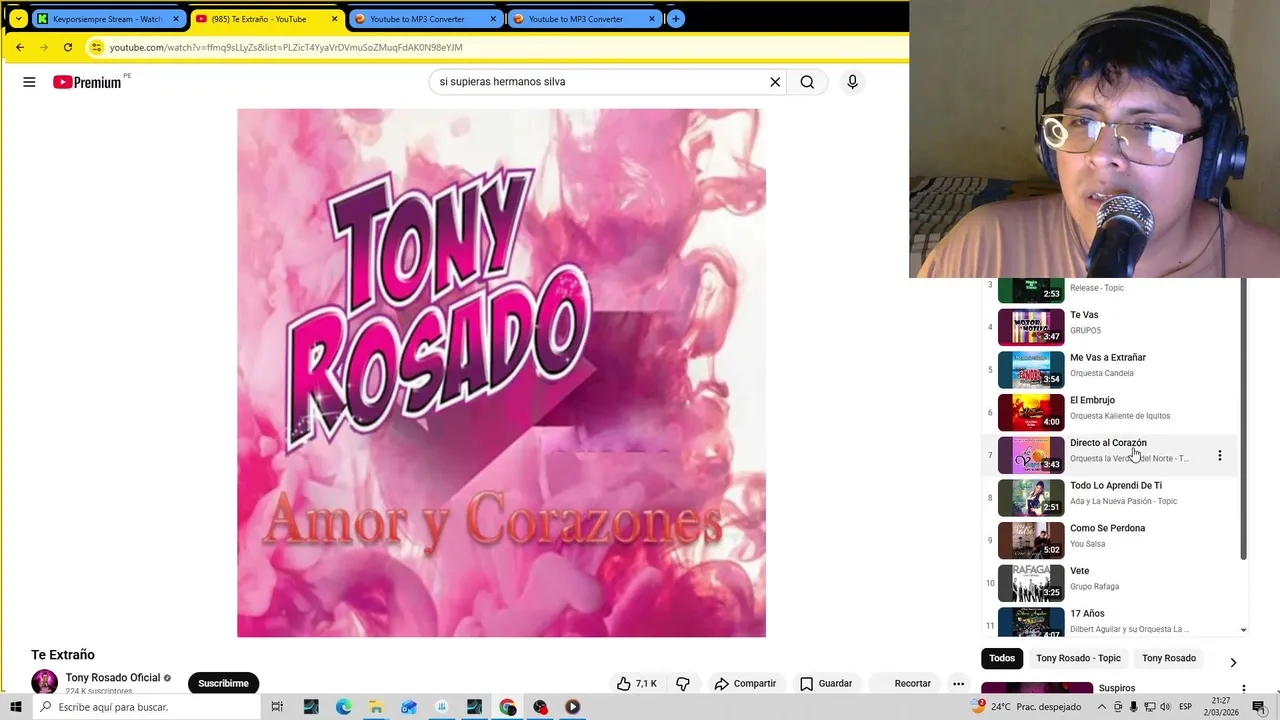Click the search magnifier button
The height and width of the screenshot is (720, 1280).
point(807,82)
